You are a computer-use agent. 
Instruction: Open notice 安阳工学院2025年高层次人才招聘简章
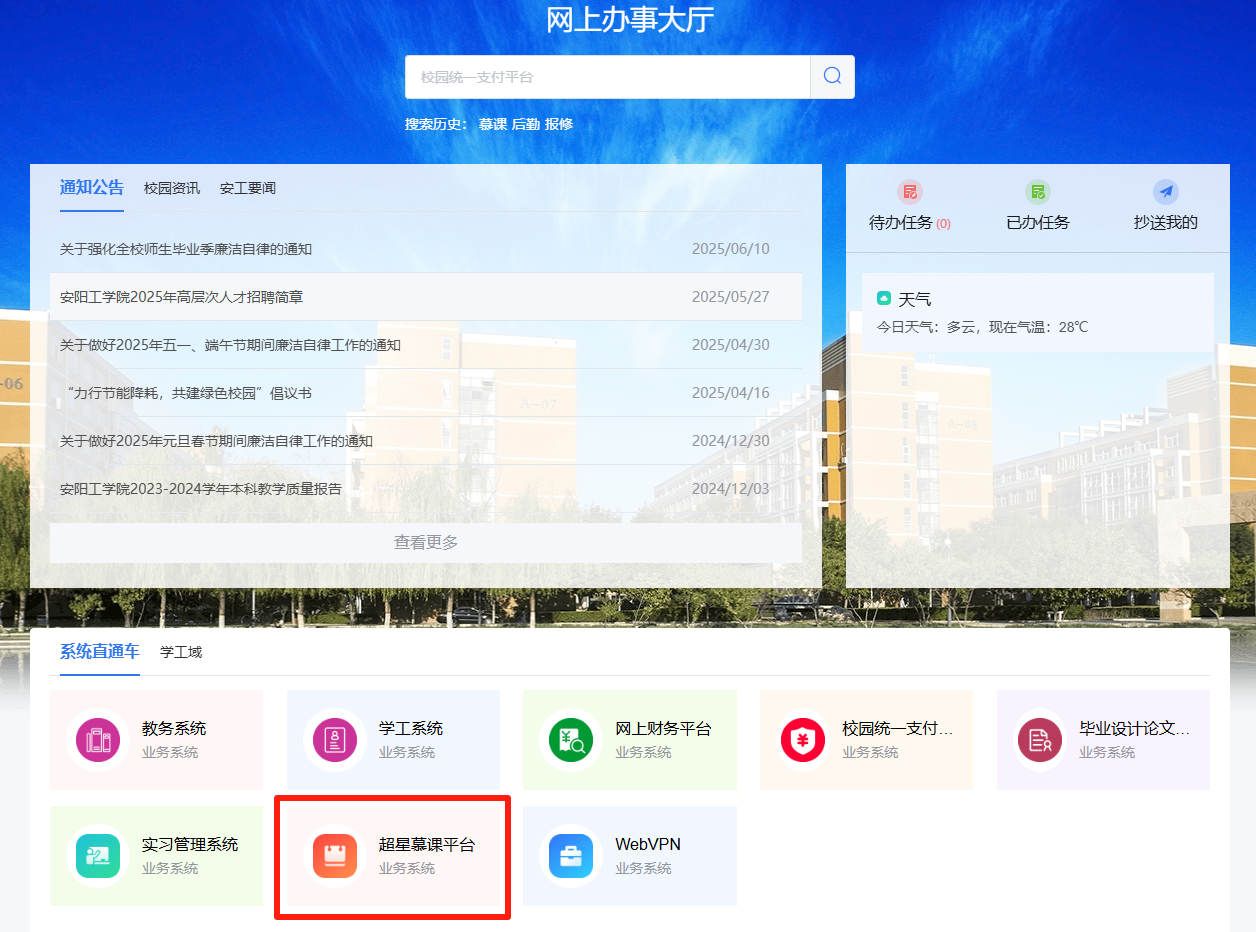point(182,297)
